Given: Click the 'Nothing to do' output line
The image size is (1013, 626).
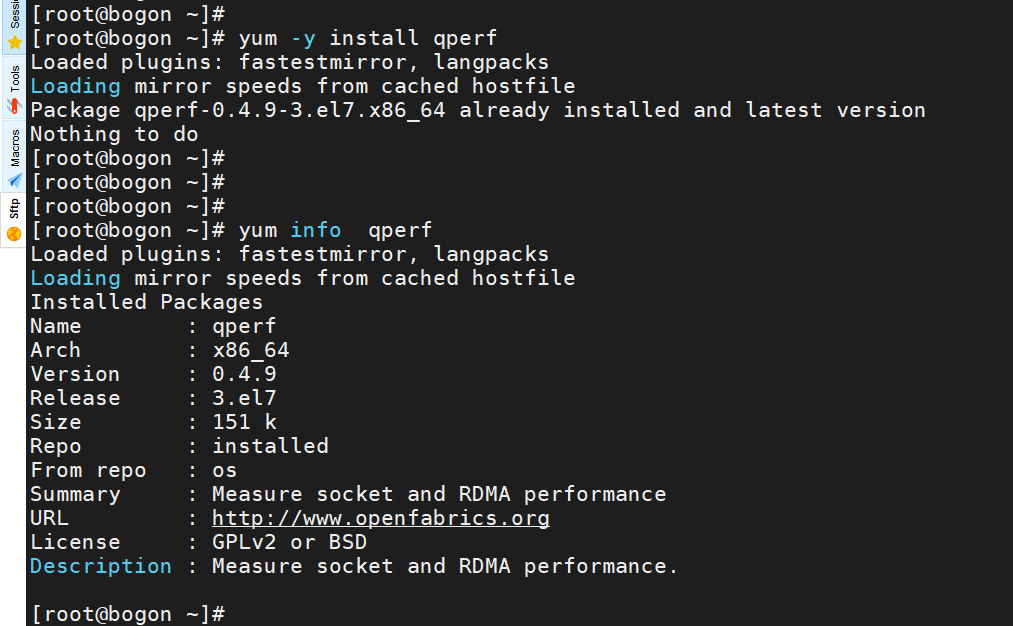Looking at the screenshot, I should point(114,134).
